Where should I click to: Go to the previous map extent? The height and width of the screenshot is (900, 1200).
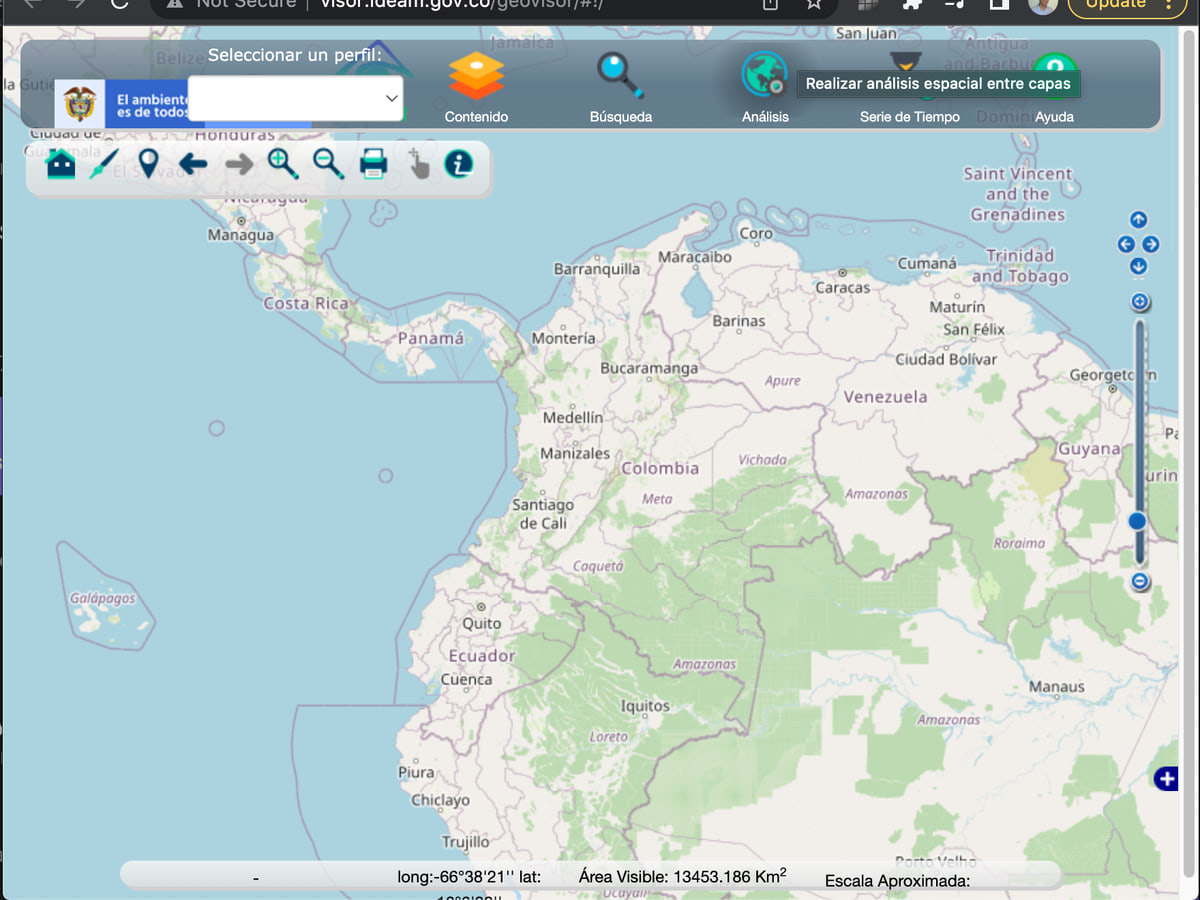(193, 163)
